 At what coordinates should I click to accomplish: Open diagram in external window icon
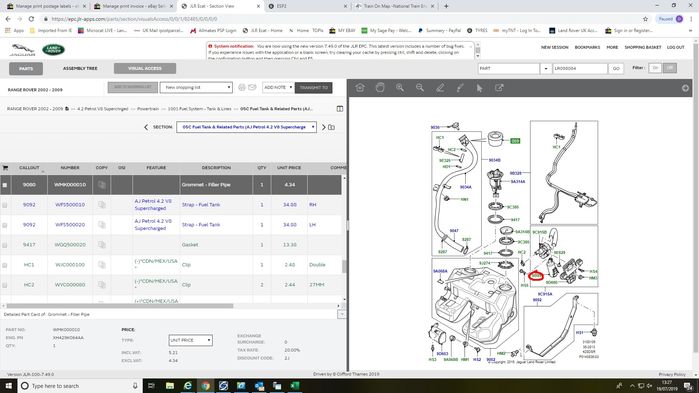coord(499,88)
